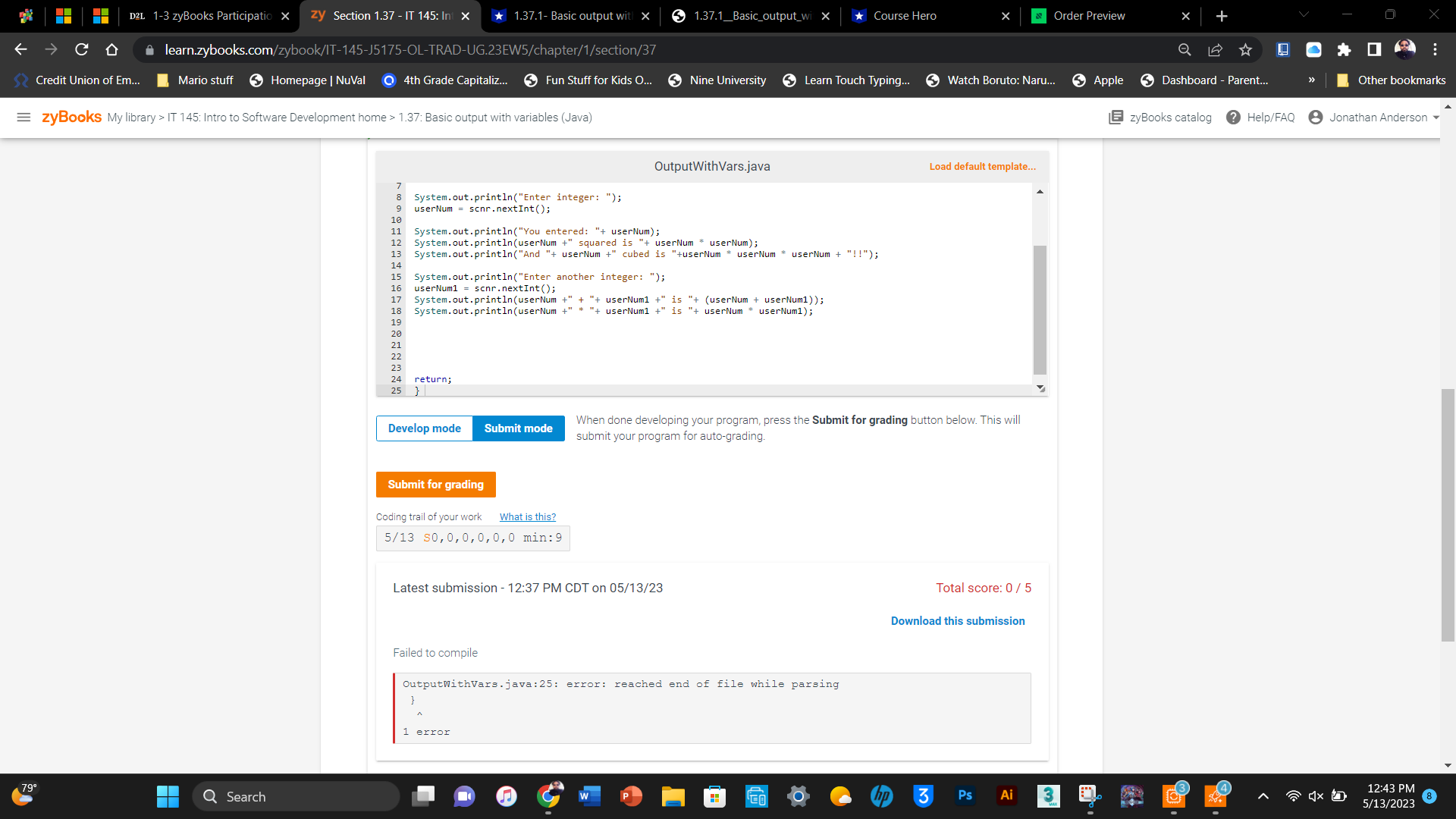Click the Load default template link
This screenshot has height=819, width=1456.
tap(982, 166)
